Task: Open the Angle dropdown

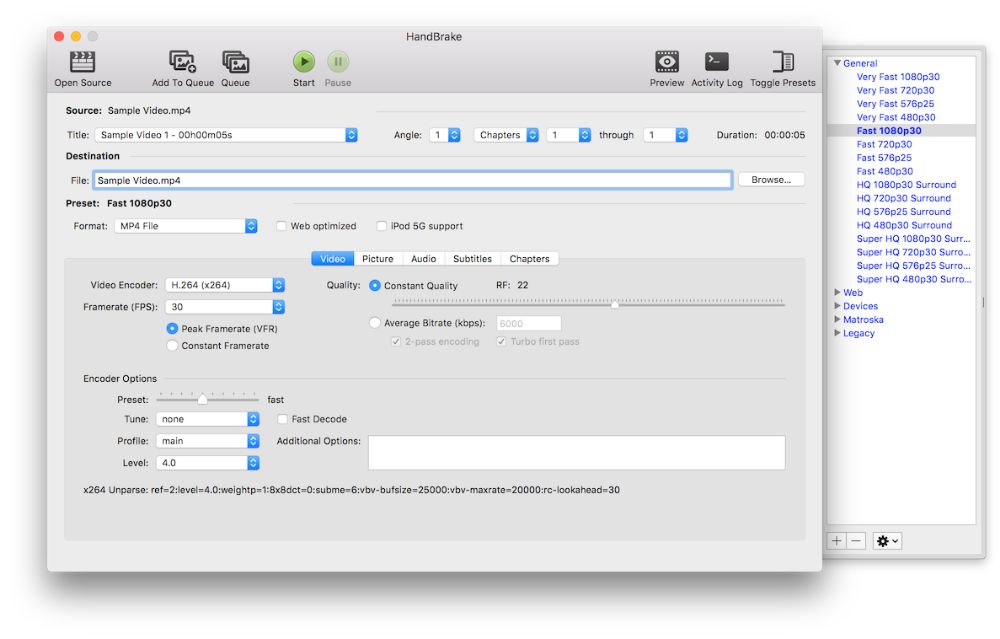Action: coord(445,135)
